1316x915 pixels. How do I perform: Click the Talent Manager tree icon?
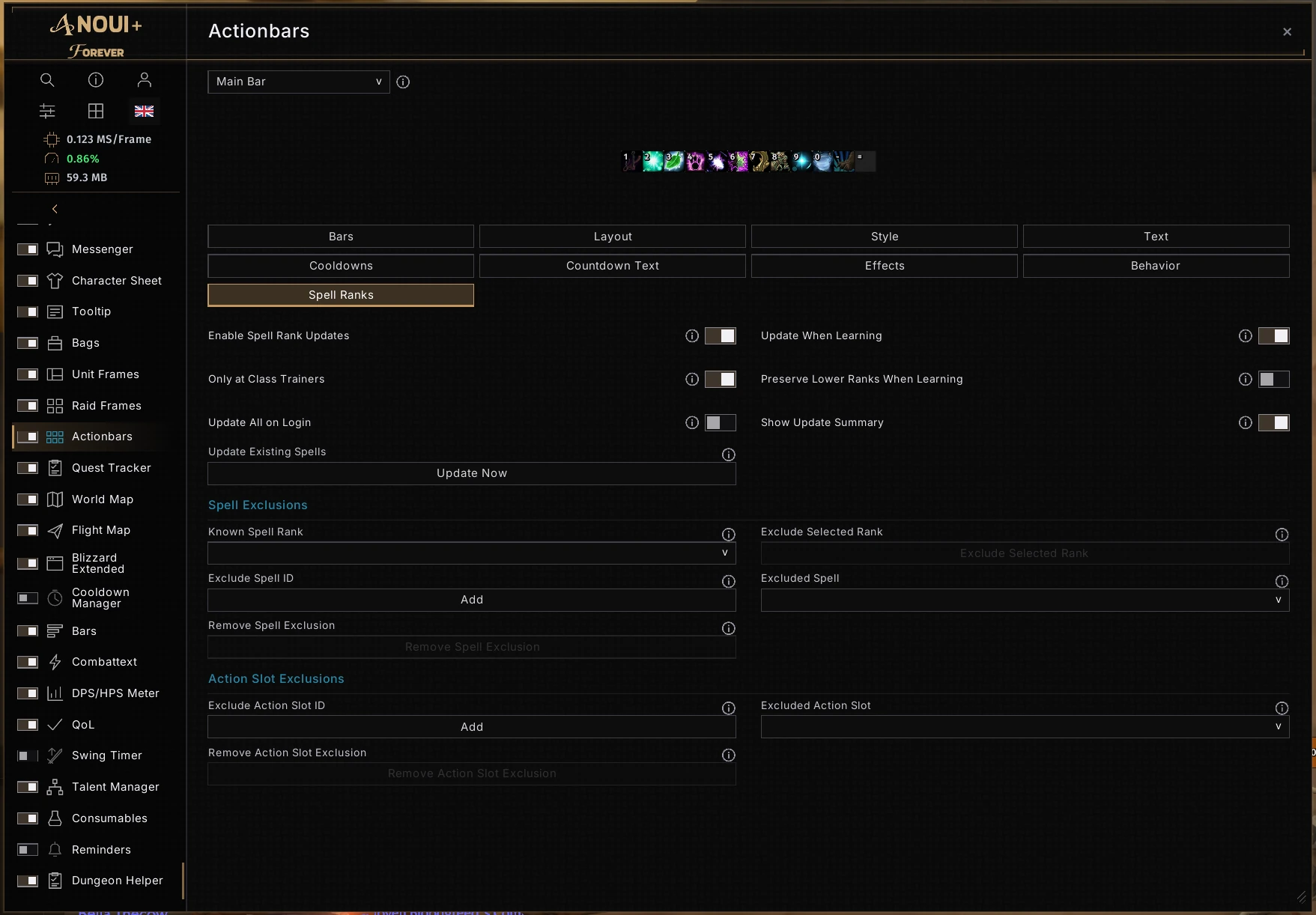coord(55,787)
